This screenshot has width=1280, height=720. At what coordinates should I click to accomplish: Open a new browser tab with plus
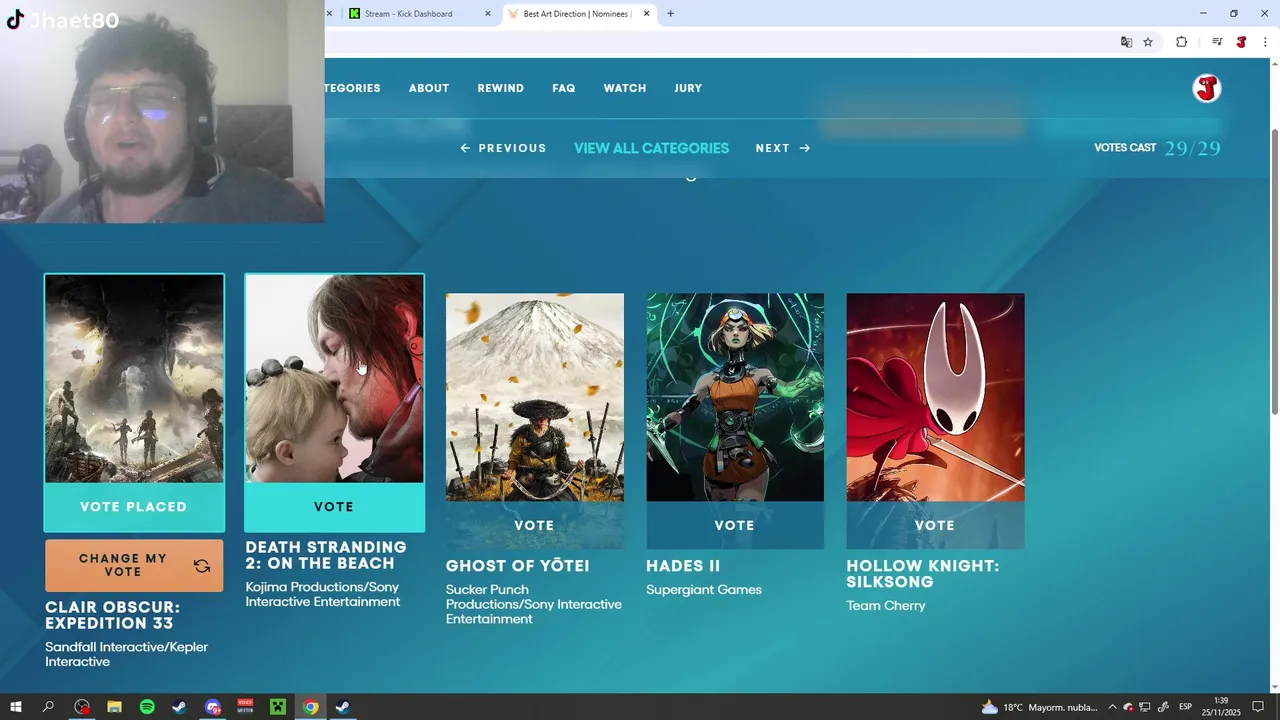point(670,13)
